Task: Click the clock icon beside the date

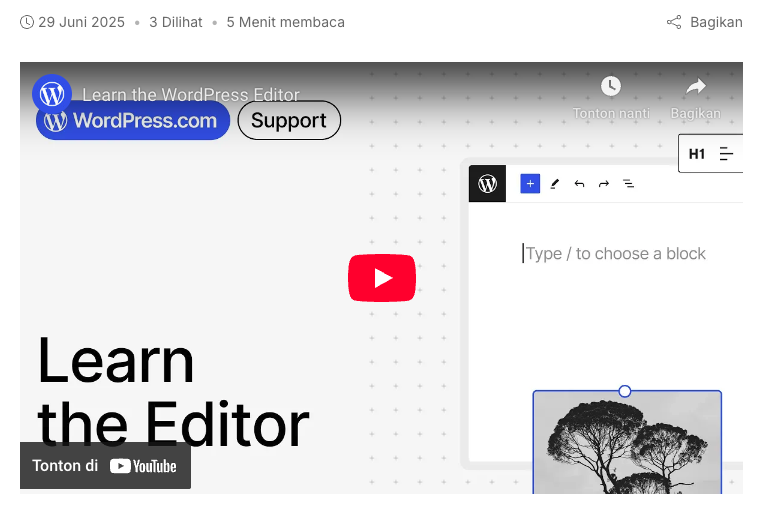Action: pyautogui.click(x=27, y=22)
